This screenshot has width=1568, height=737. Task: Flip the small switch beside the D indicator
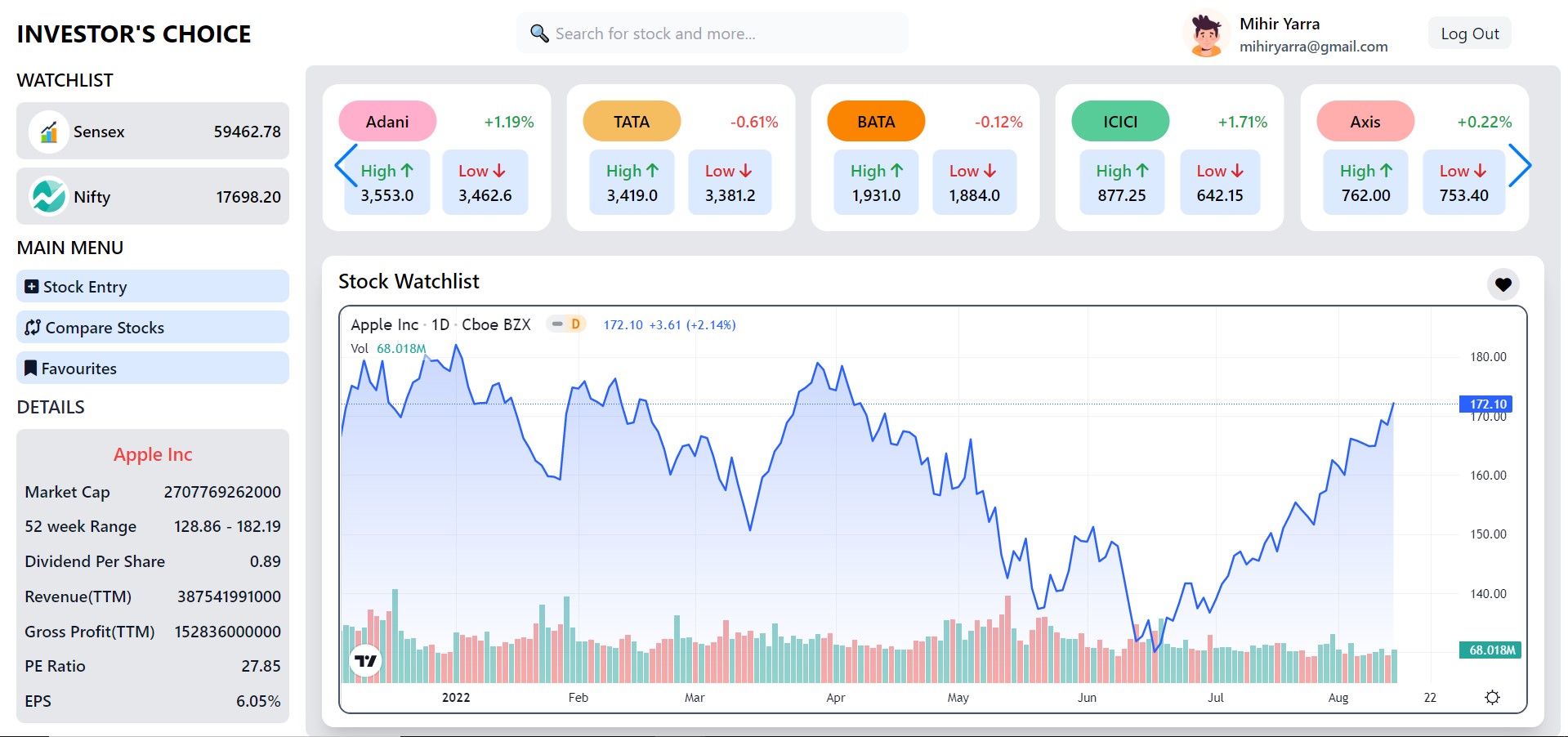(x=558, y=324)
